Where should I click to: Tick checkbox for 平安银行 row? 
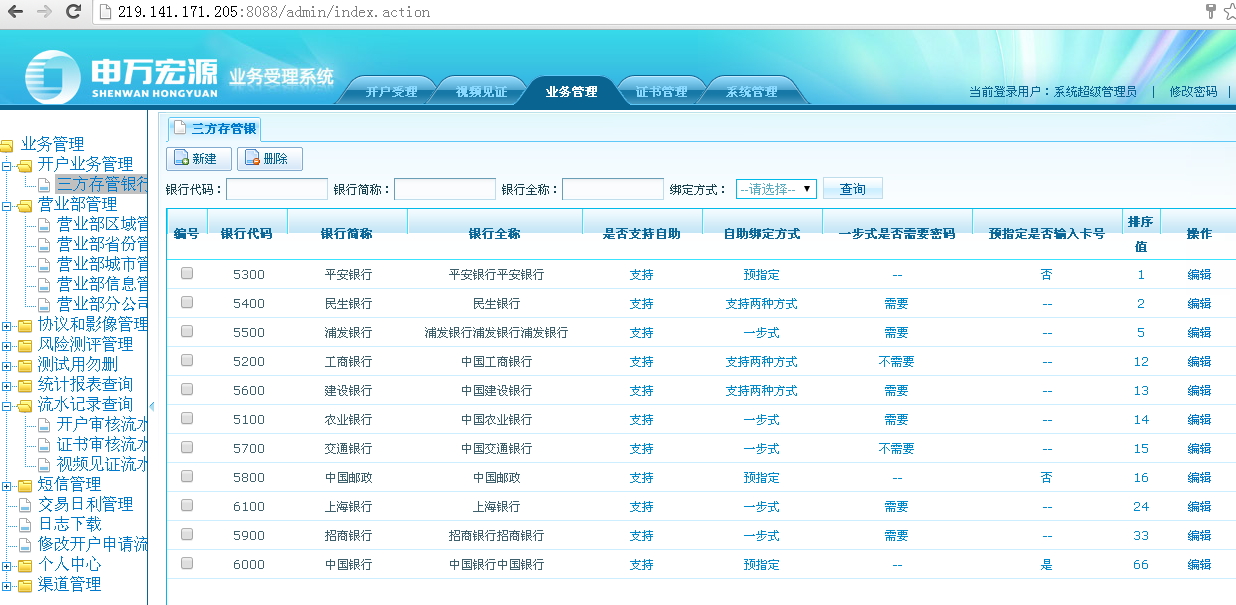coord(187,273)
